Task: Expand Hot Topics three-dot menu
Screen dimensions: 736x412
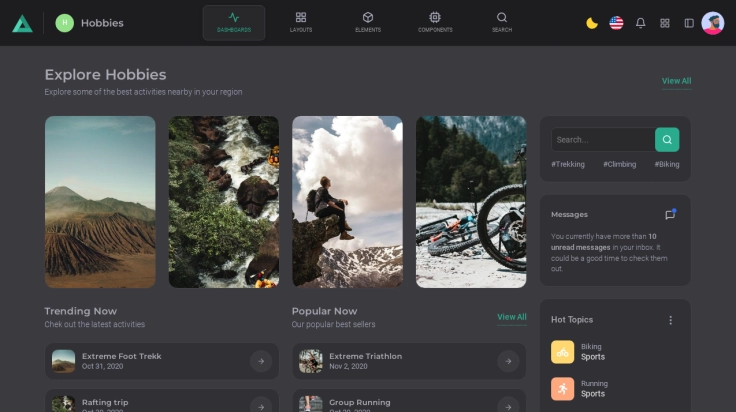Action: (670, 320)
